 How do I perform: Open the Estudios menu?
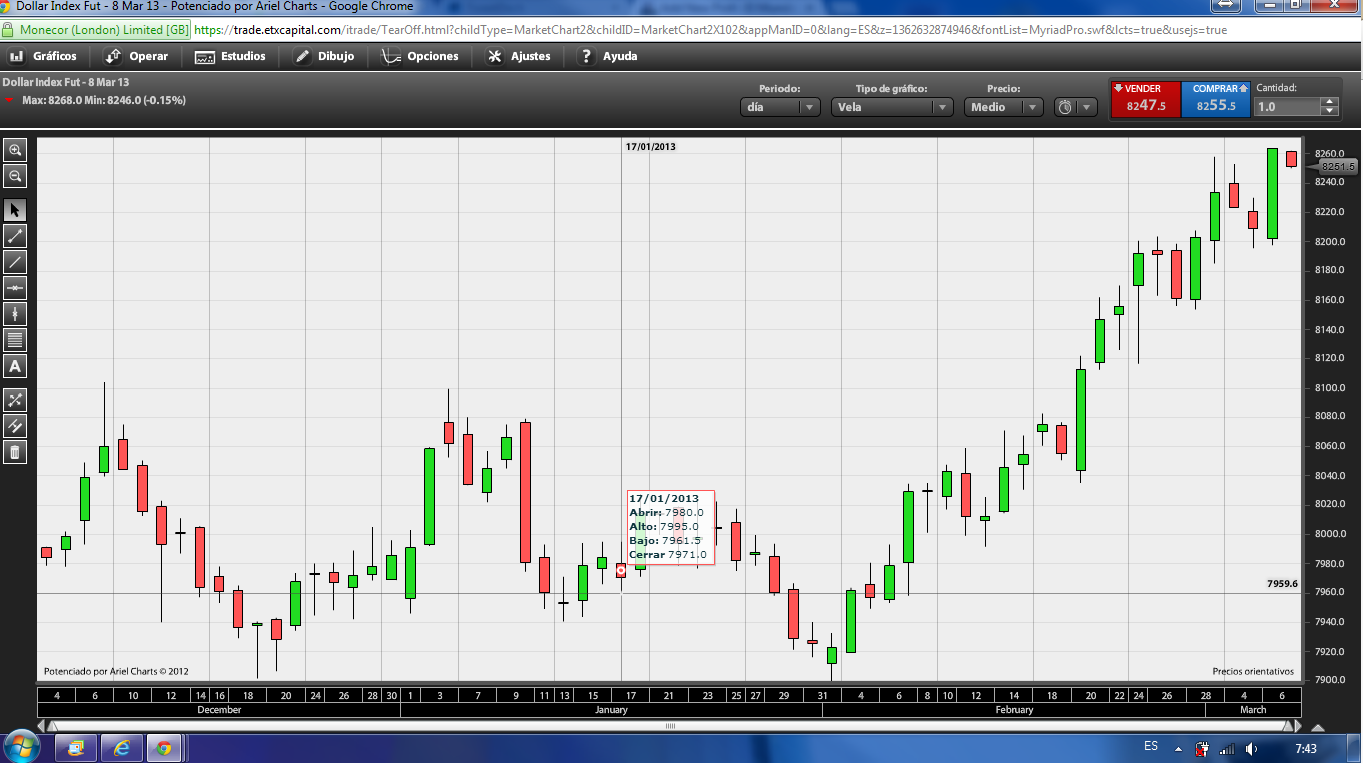(x=231, y=56)
